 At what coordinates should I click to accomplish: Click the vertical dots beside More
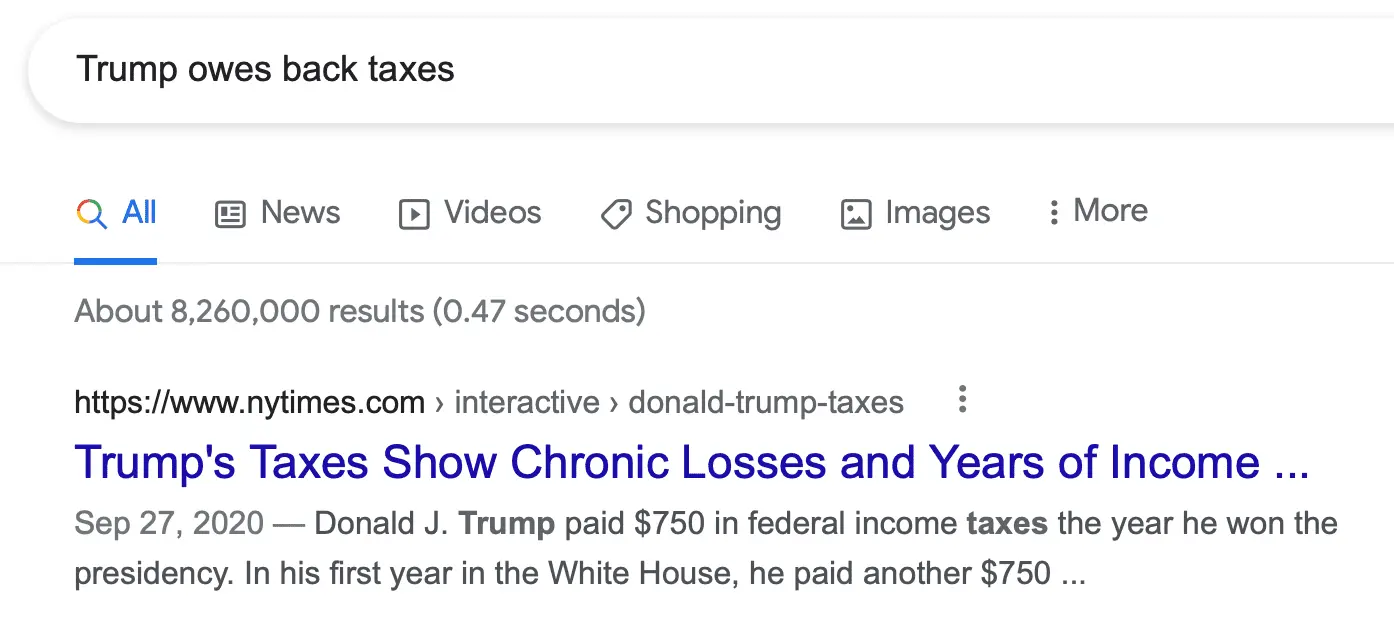click(x=1053, y=212)
